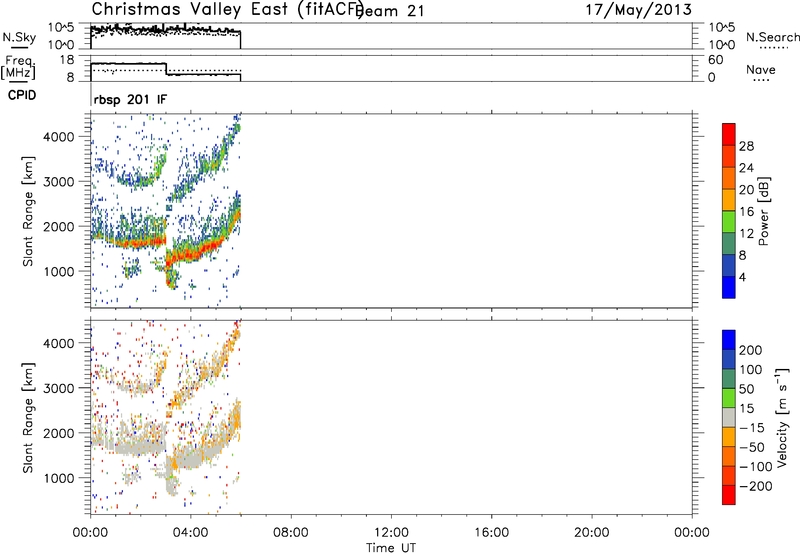Click the '50' velocity colorbar label
Screen dimensions: 800x554
point(746,389)
